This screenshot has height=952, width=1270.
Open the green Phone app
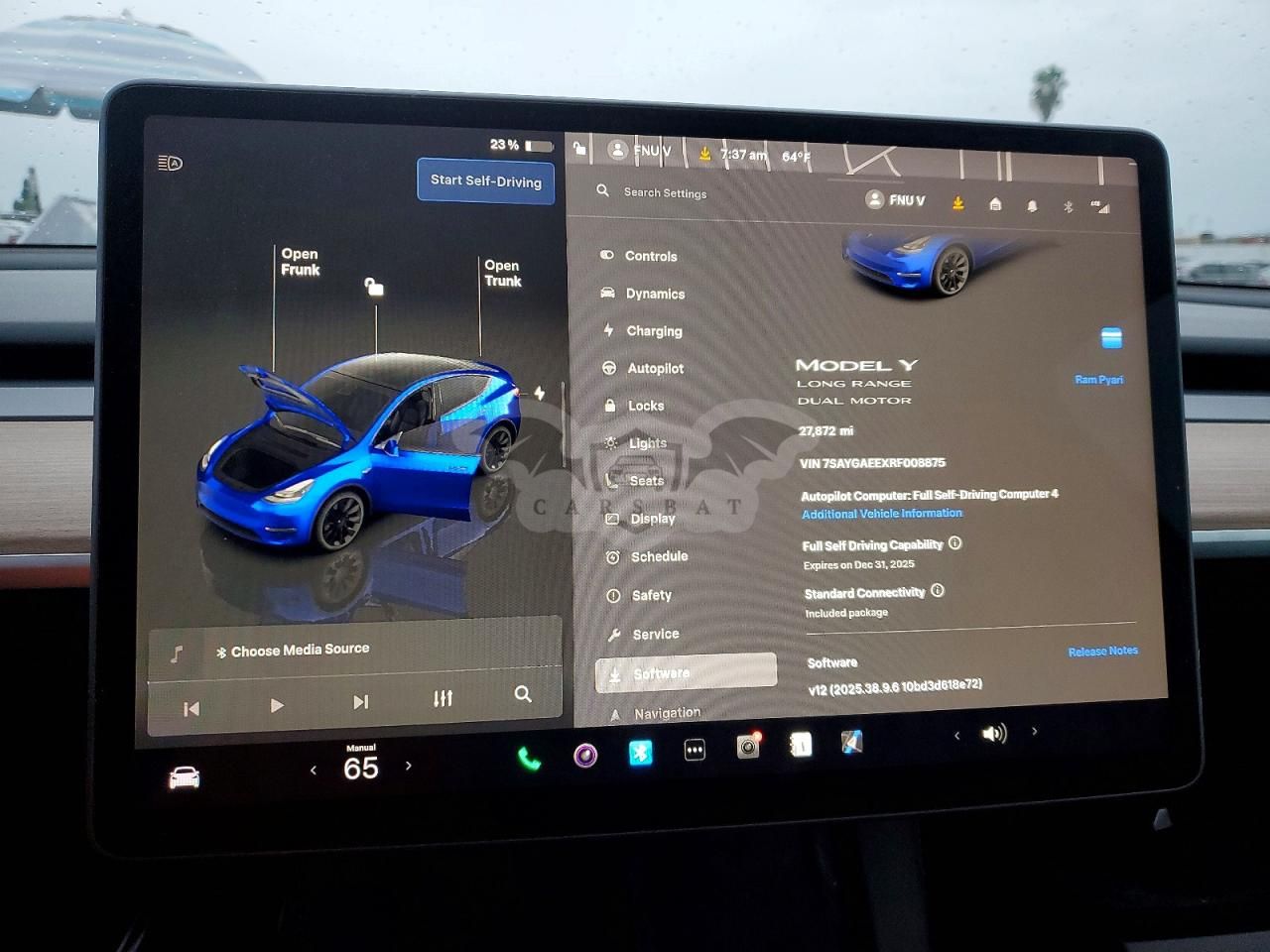click(529, 760)
